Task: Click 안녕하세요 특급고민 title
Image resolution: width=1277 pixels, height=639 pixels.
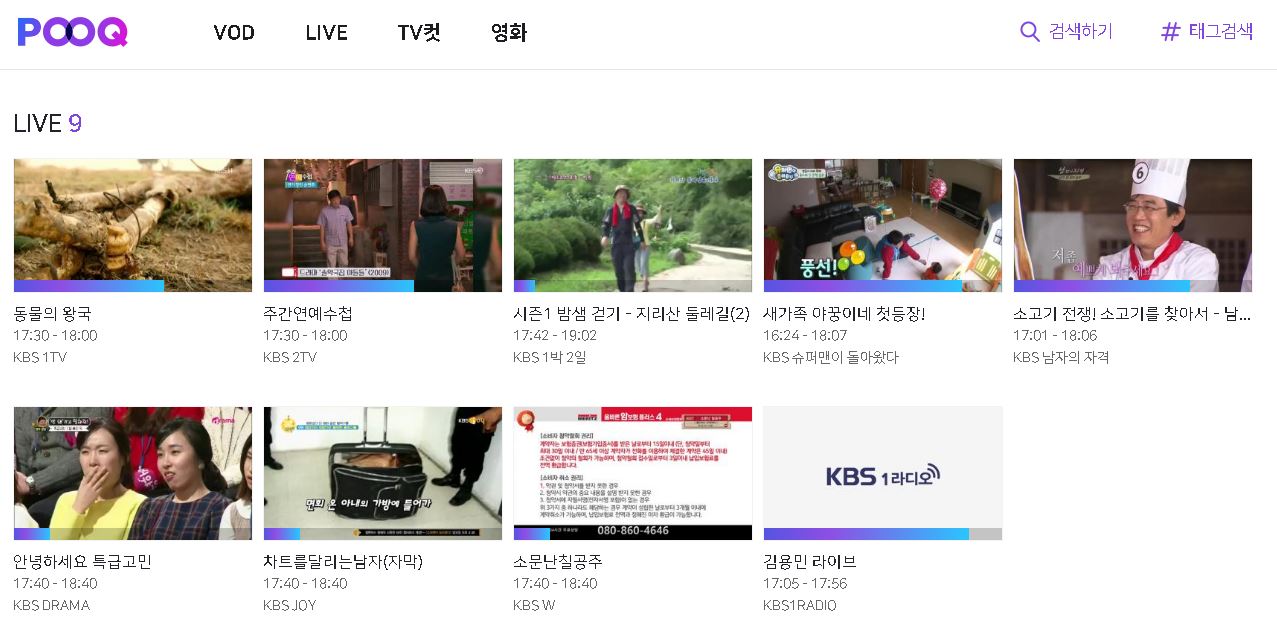Action: click(82, 562)
